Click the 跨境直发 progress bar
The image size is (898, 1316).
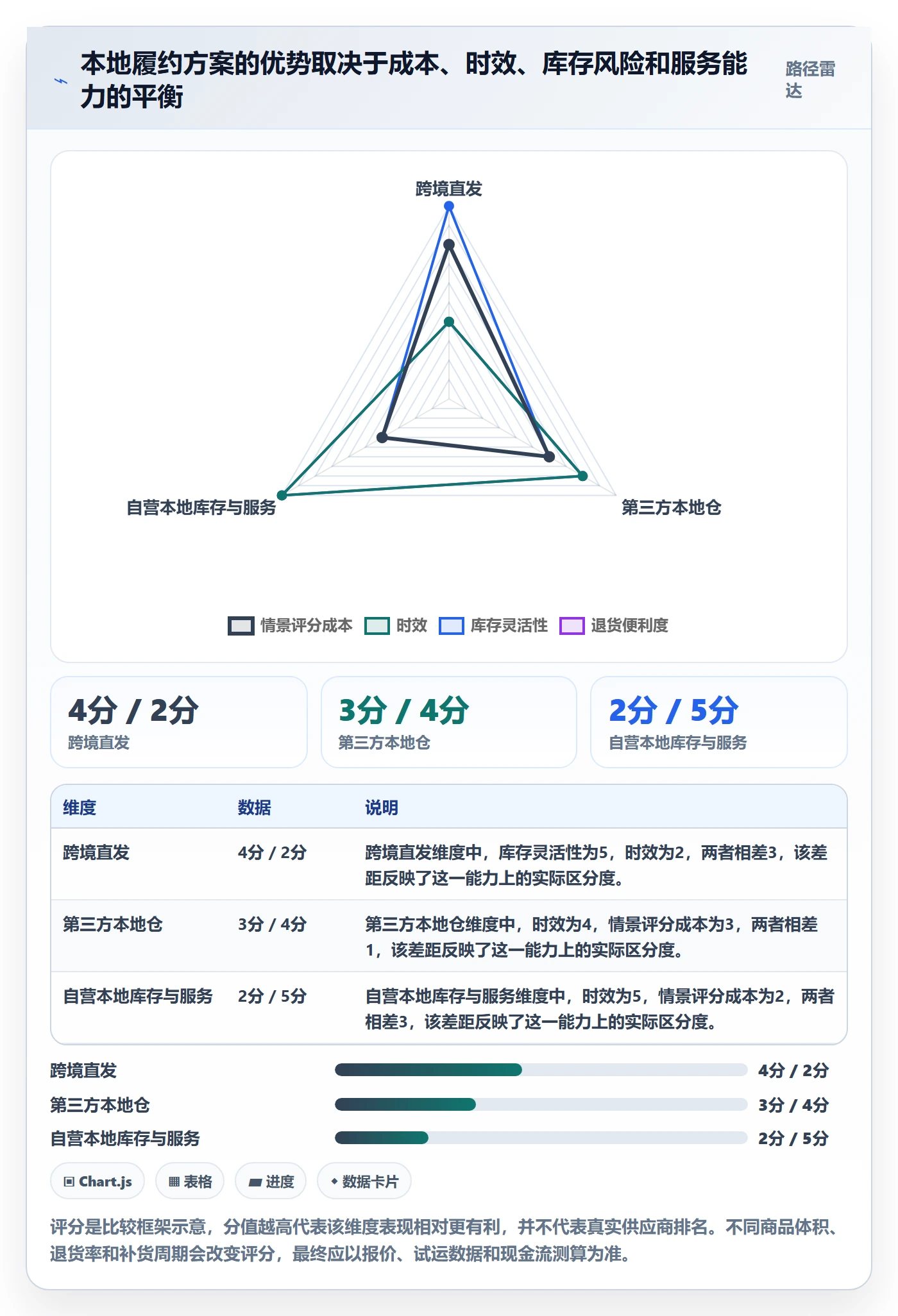coord(541,1070)
